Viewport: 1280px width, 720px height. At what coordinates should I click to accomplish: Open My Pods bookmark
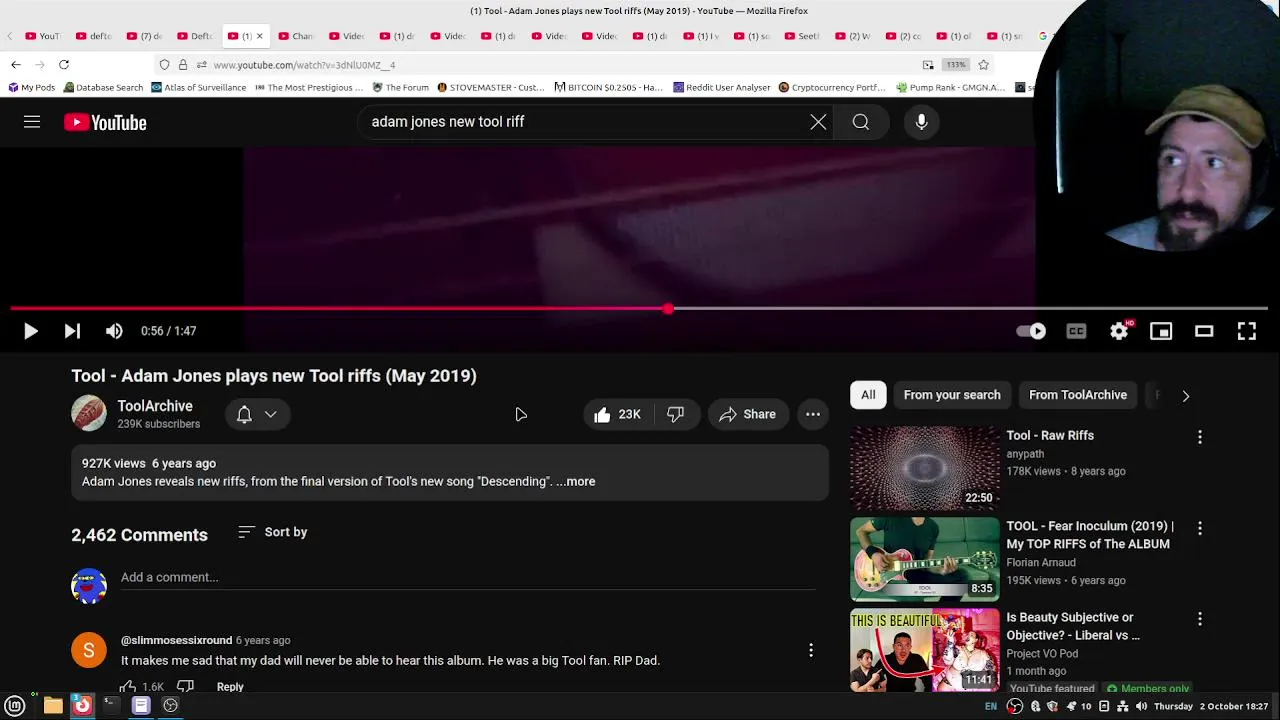tap(32, 87)
